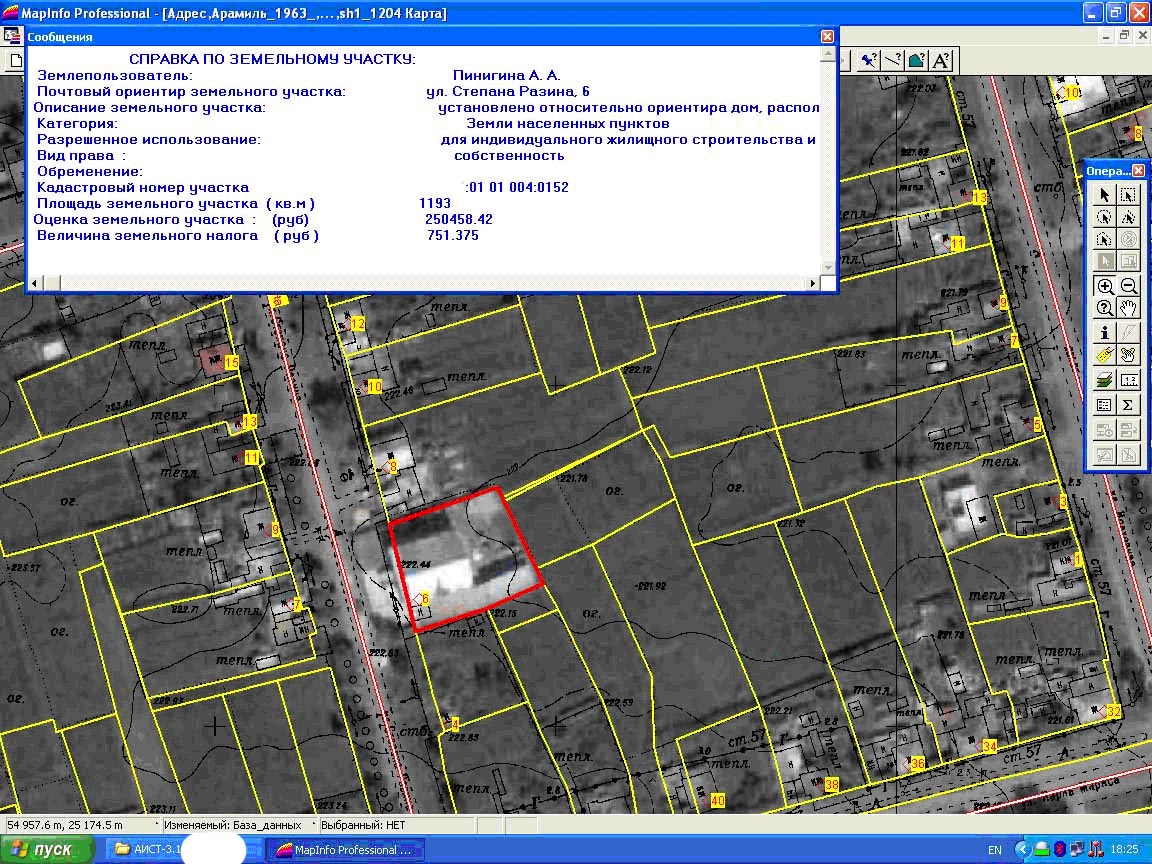Click house number 32 label on map

[x=1114, y=712]
